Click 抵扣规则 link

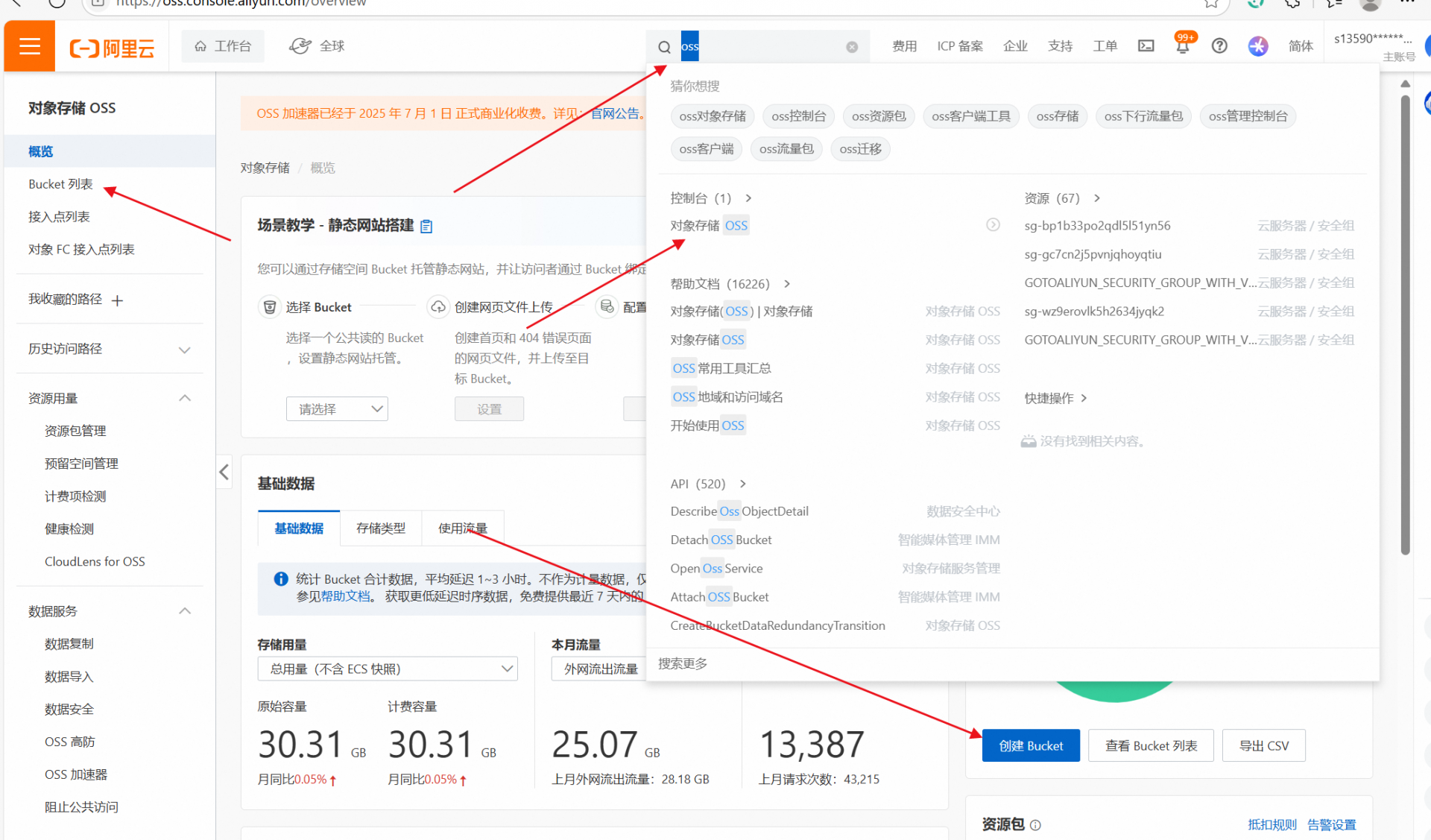tap(1272, 825)
